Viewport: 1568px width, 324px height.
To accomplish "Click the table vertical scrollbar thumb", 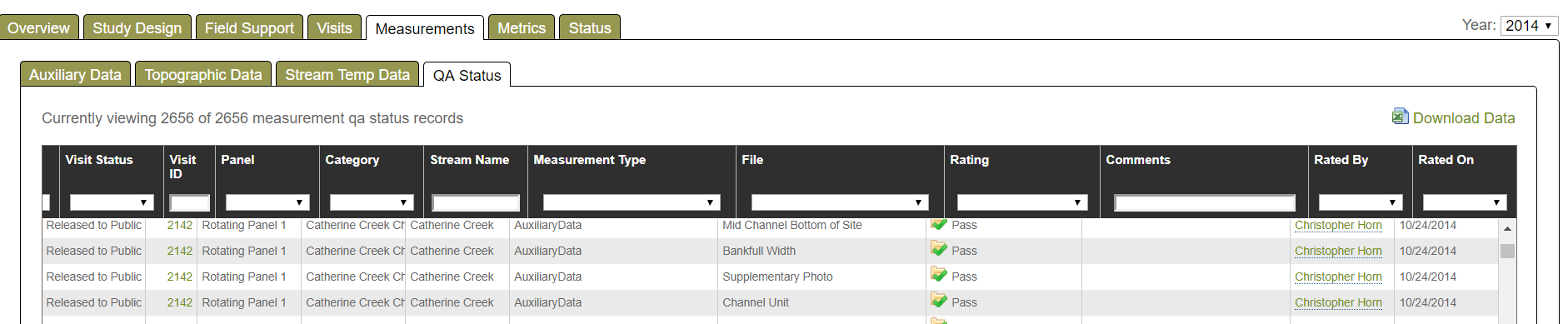I will pyautogui.click(x=1507, y=251).
